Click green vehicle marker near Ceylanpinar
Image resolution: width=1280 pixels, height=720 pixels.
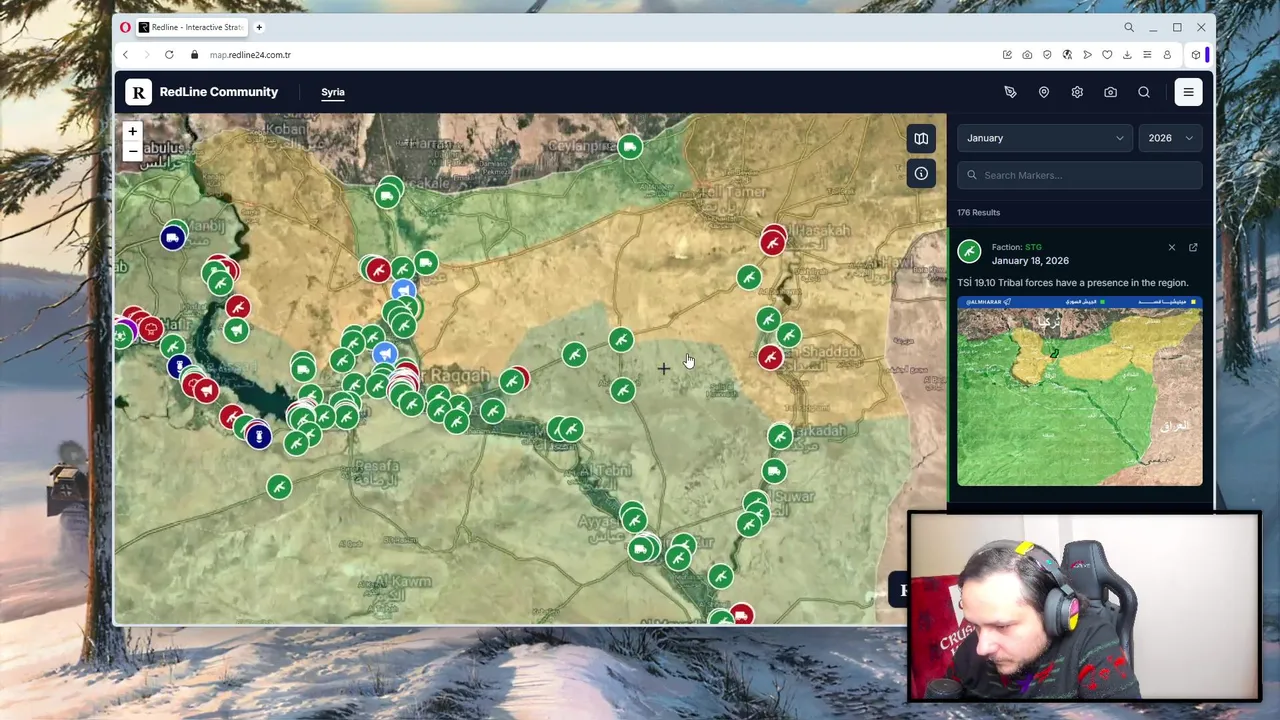629,148
